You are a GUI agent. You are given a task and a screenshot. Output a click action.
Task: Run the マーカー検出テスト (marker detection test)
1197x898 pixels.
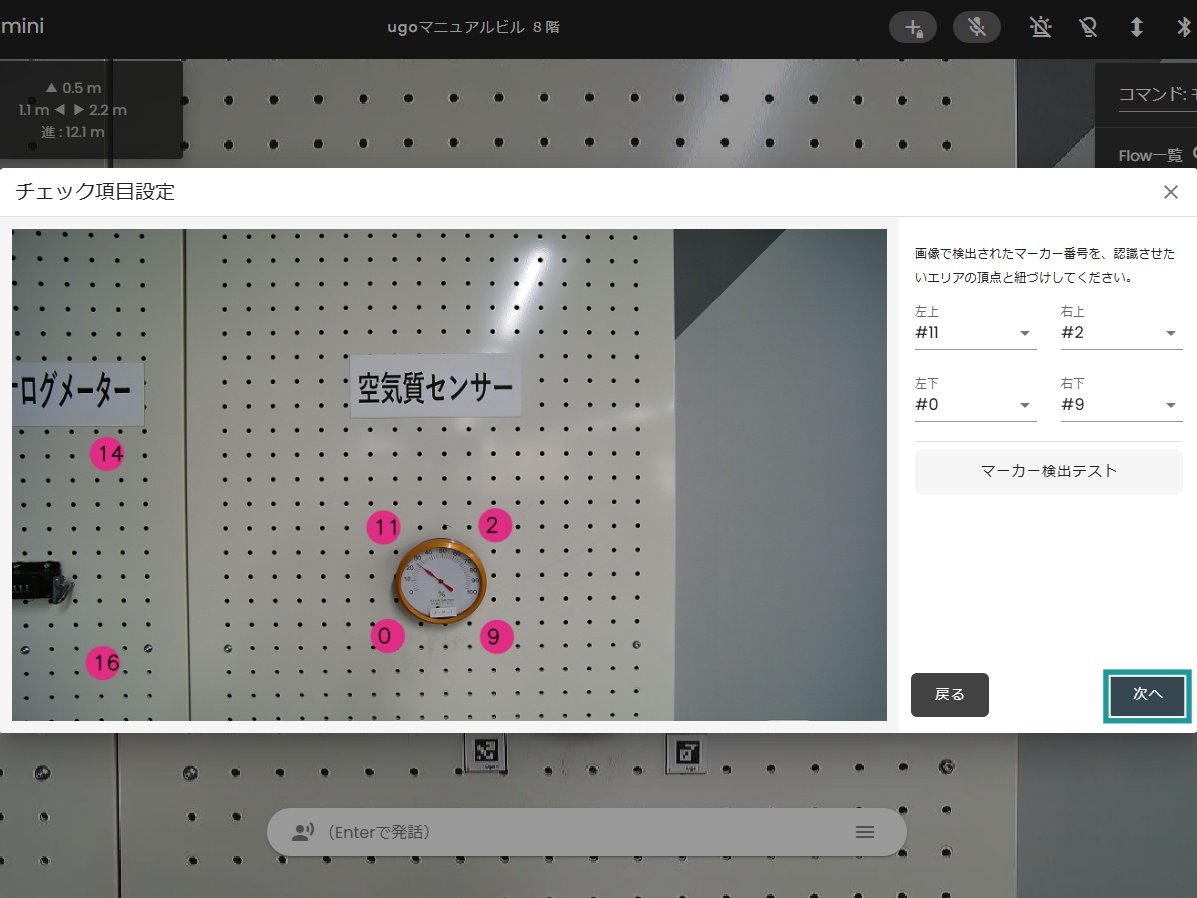(x=1048, y=471)
